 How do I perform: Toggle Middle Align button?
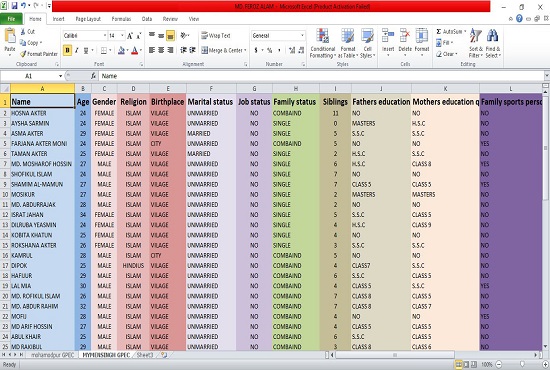161,35
